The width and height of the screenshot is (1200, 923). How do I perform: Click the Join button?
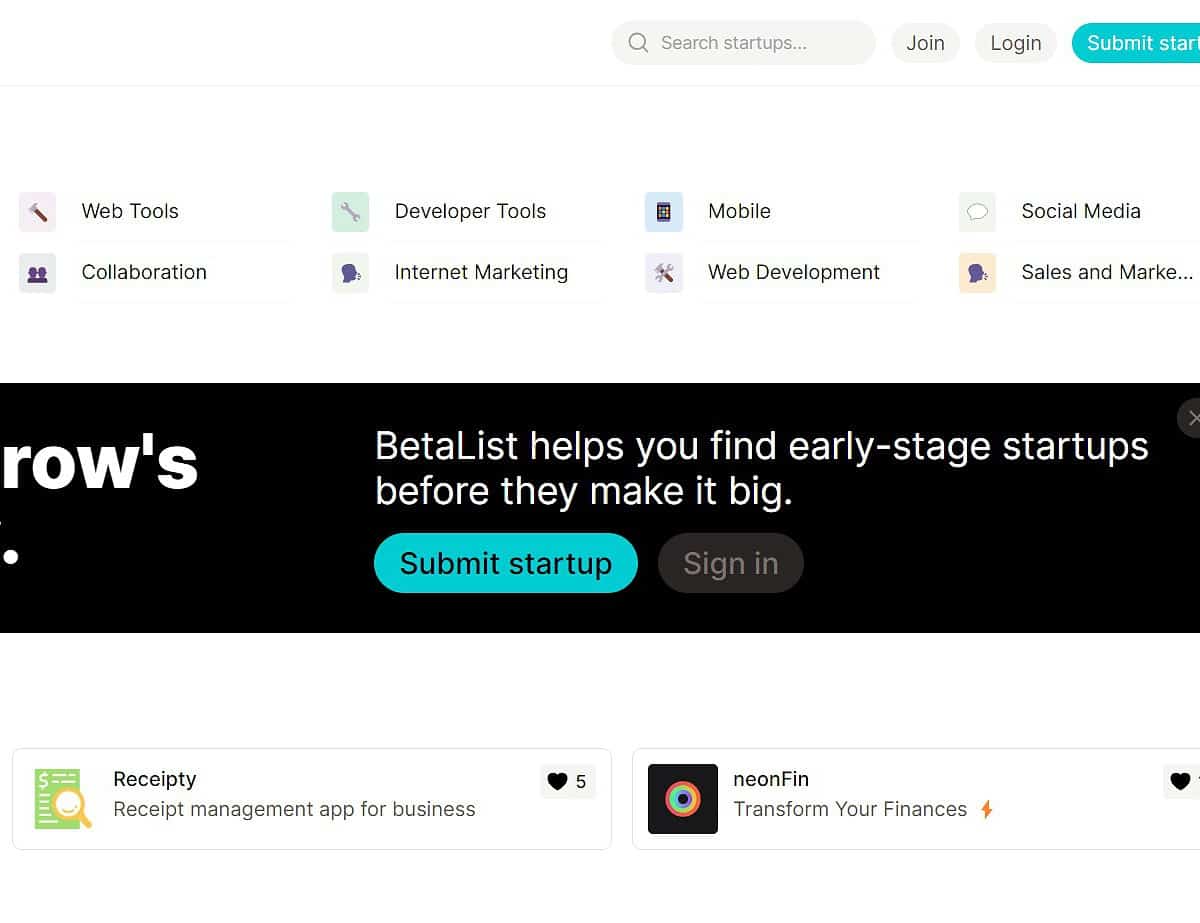pyautogui.click(x=925, y=43)
